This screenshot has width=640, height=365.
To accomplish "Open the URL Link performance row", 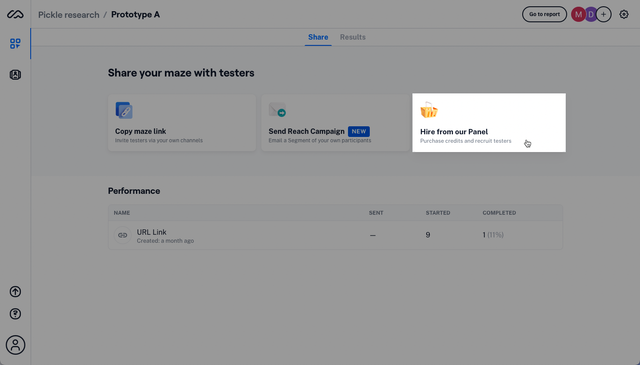I will tap(335, 235).
